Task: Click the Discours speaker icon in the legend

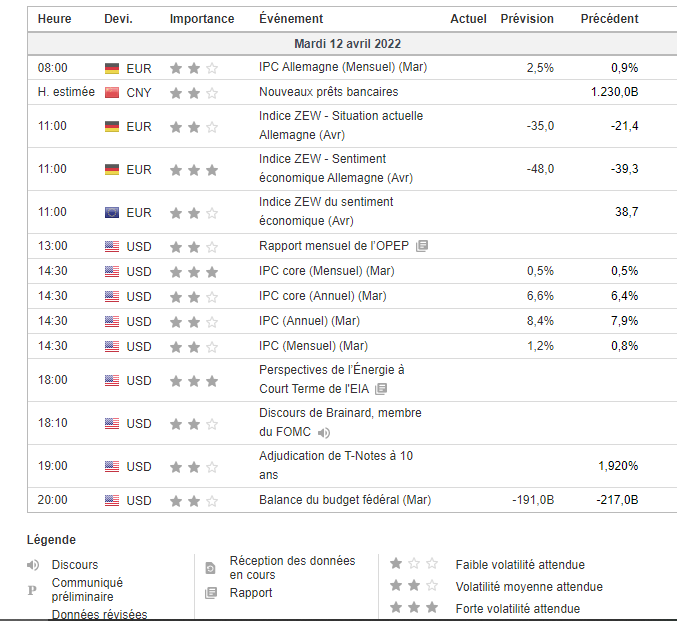Action: click(x=33, y=565)
